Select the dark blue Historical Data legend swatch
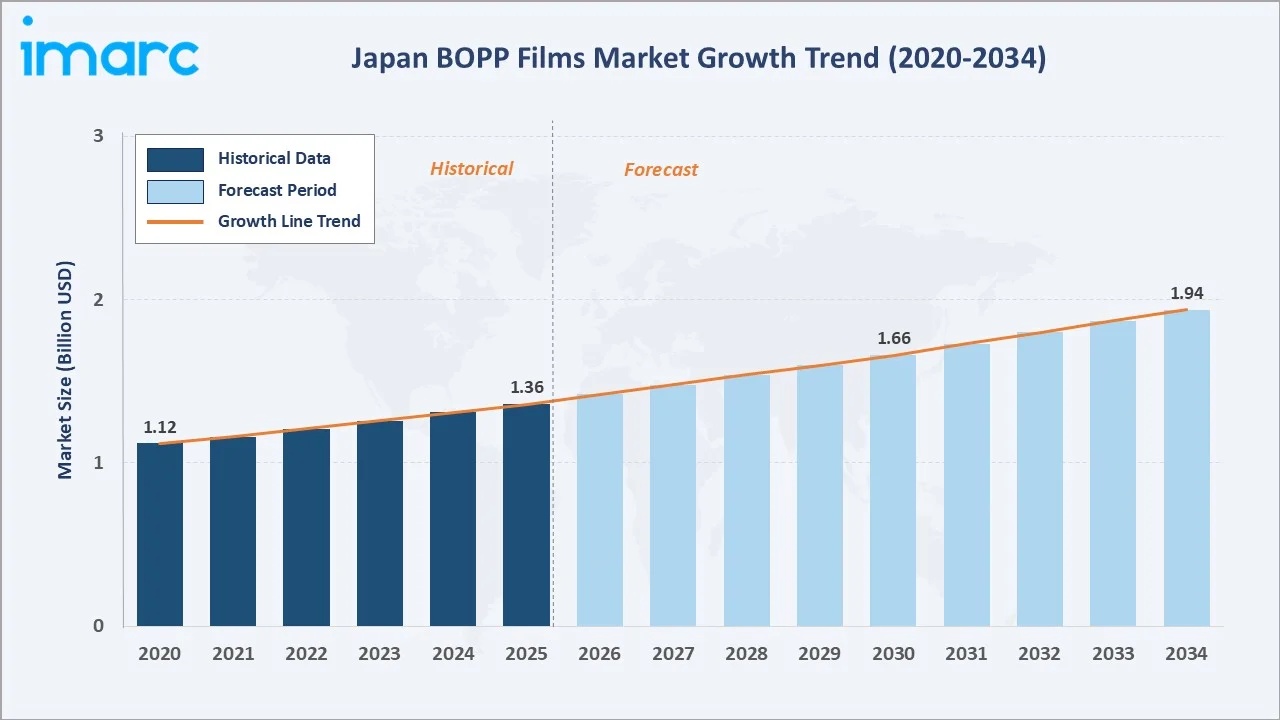 [x=175, y=159]
